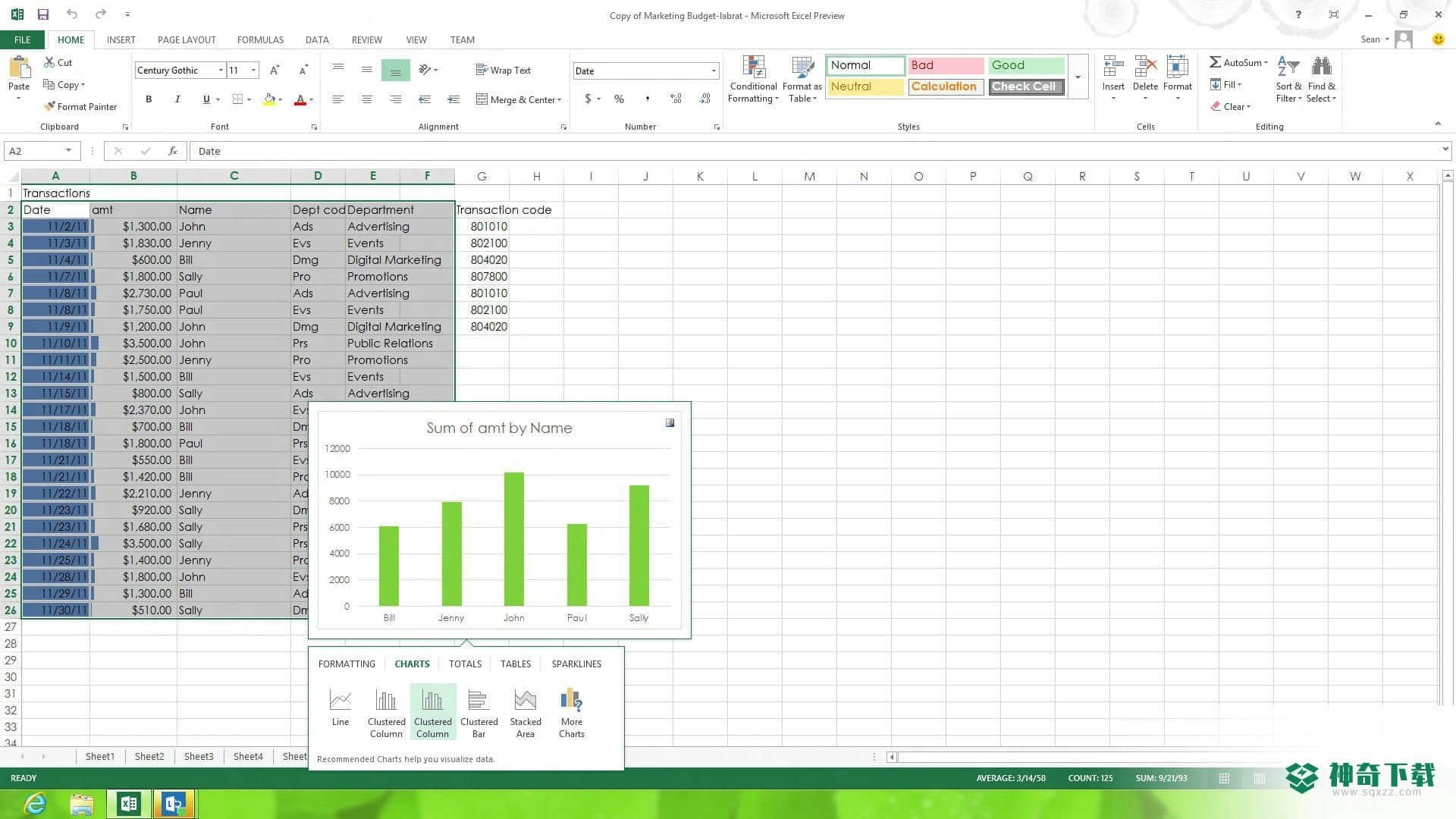Click the Increase Indent icon
The height and width of the screenshot is (819, 1456).
[453, 99]
